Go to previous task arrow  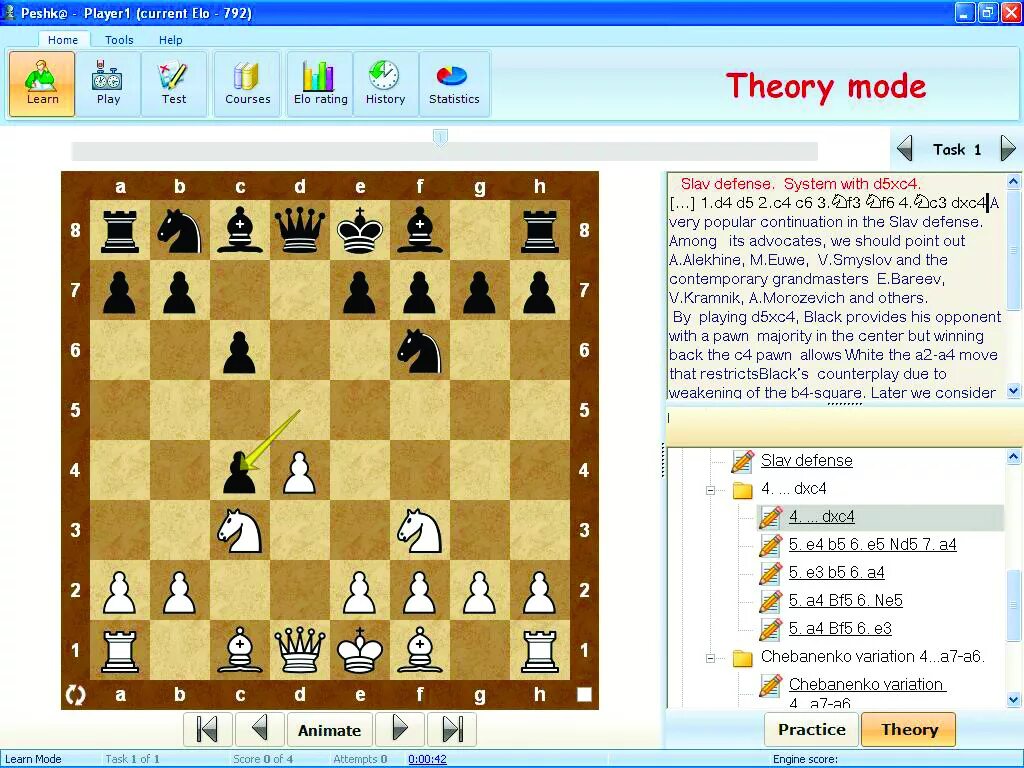[905, 148]
